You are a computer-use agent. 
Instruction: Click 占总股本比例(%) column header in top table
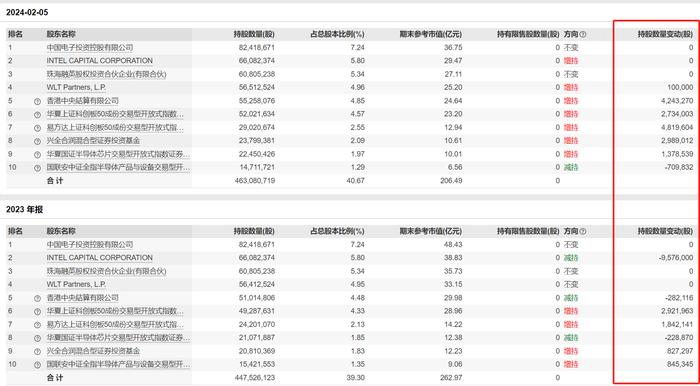(338, 34)
